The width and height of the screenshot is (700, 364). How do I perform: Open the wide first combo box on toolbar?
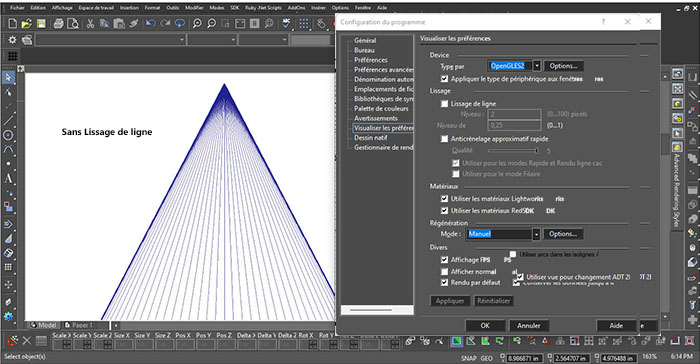[110, 40]
